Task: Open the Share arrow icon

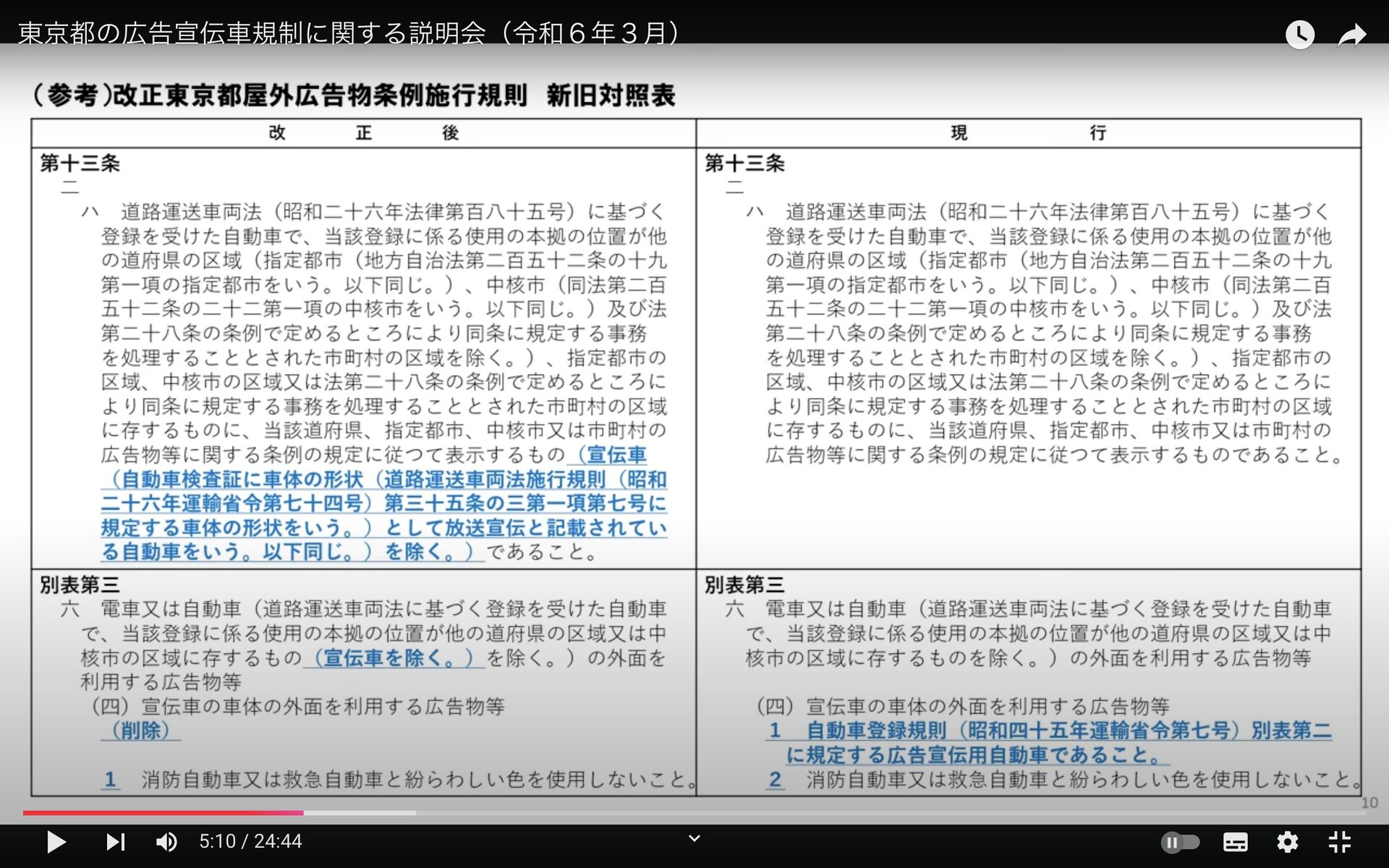Action: click(1351, 34)
